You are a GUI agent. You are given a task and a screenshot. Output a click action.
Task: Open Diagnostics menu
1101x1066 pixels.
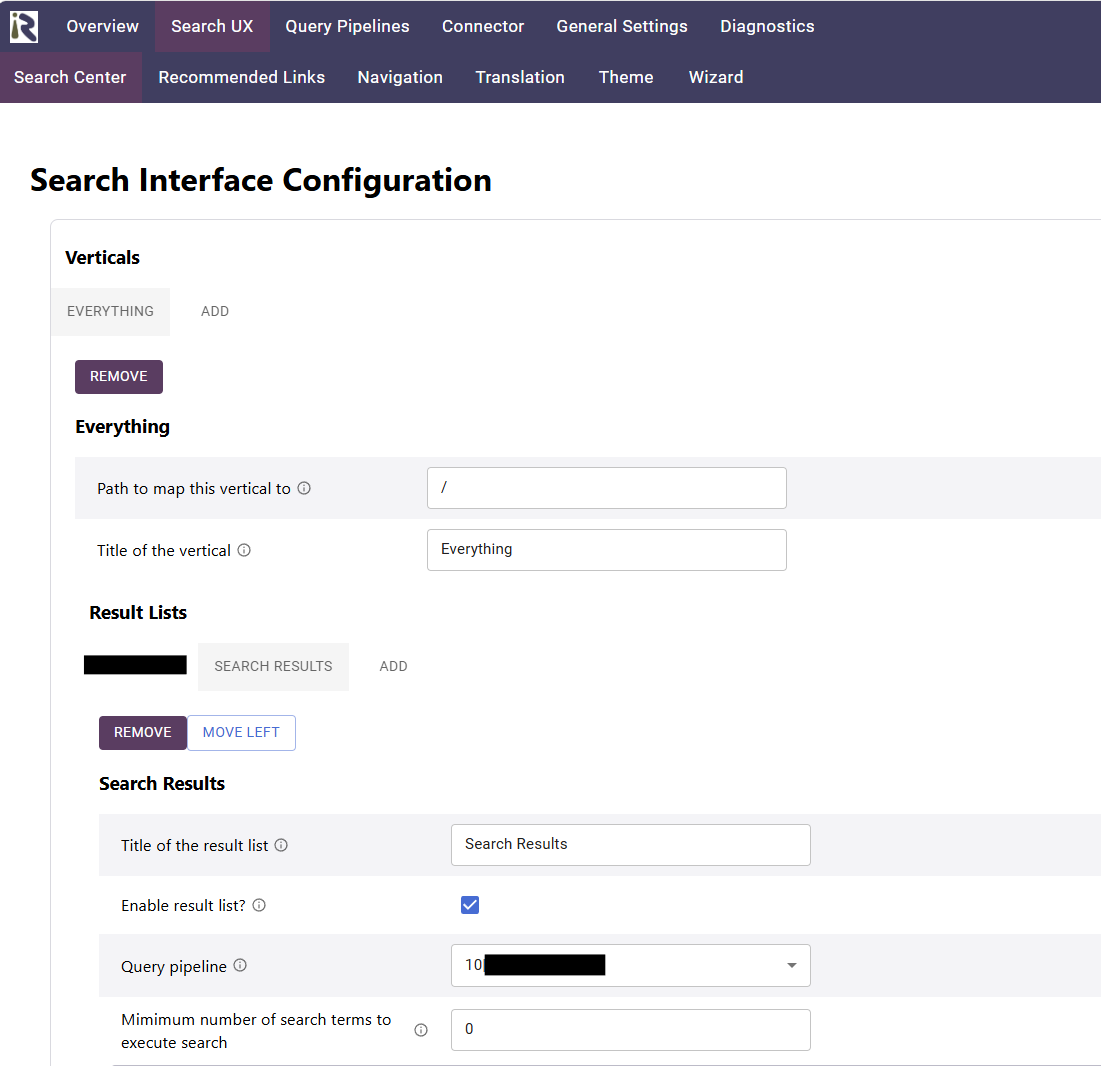(767, 26)
